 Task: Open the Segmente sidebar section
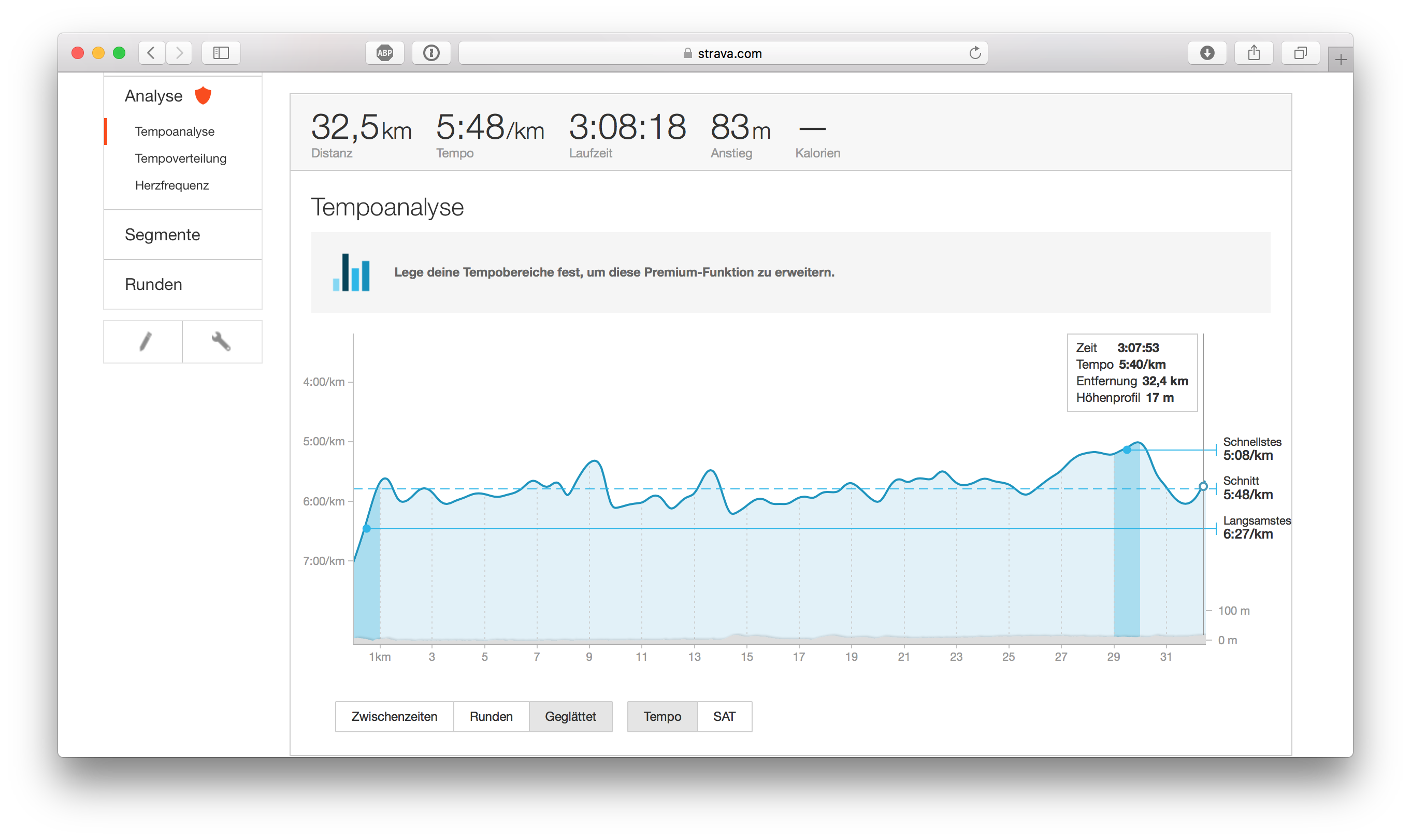click(x=163, y=235)
